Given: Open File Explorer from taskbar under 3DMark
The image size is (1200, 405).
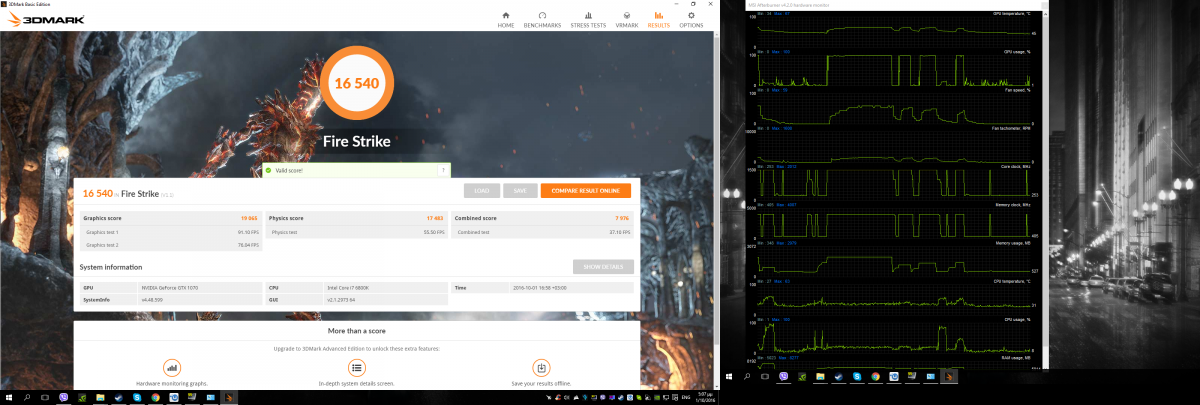Looking at the screenshot, I should [x=100, y=398].
